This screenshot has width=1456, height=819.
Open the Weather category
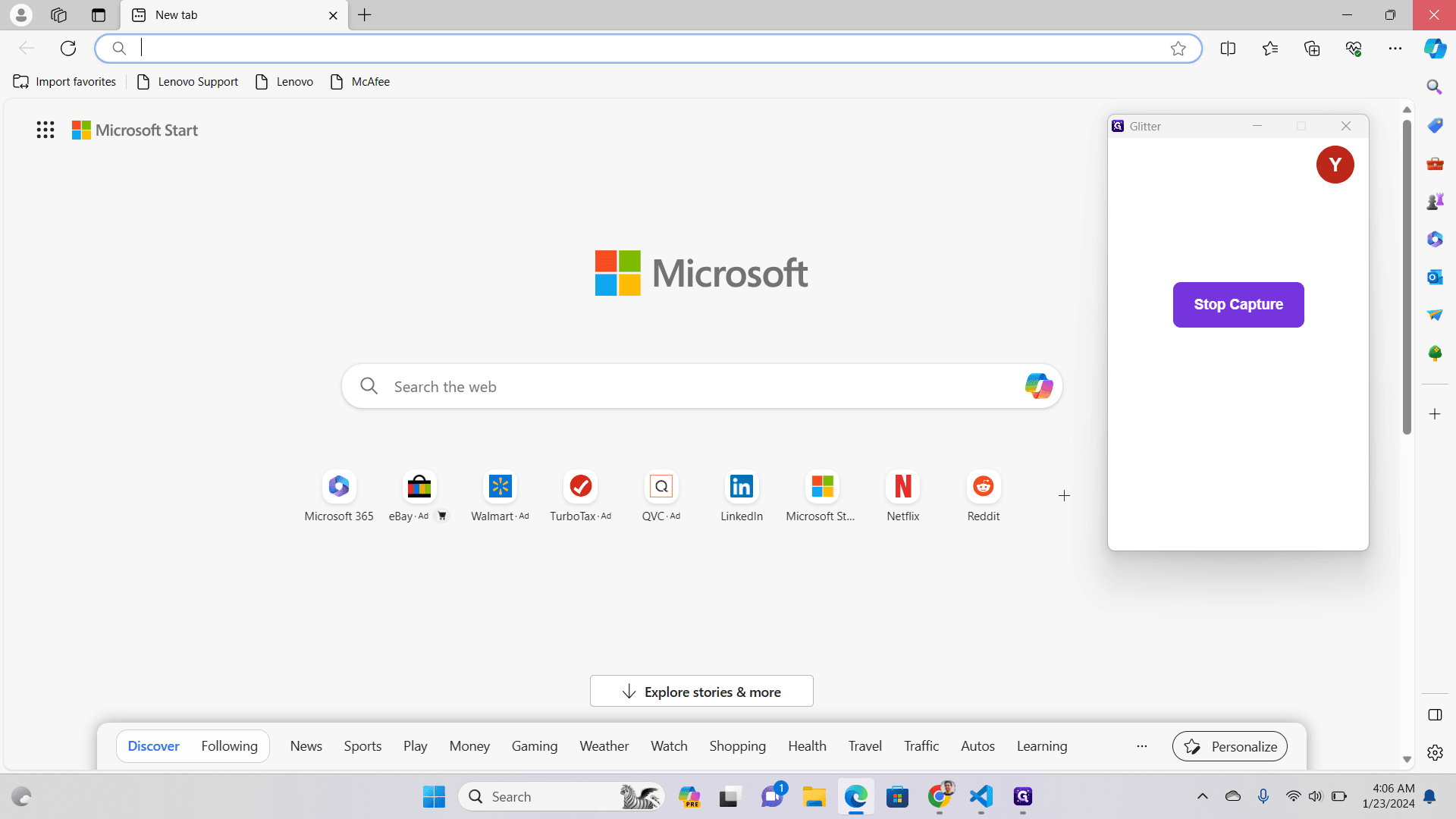[x=604, y=746]
